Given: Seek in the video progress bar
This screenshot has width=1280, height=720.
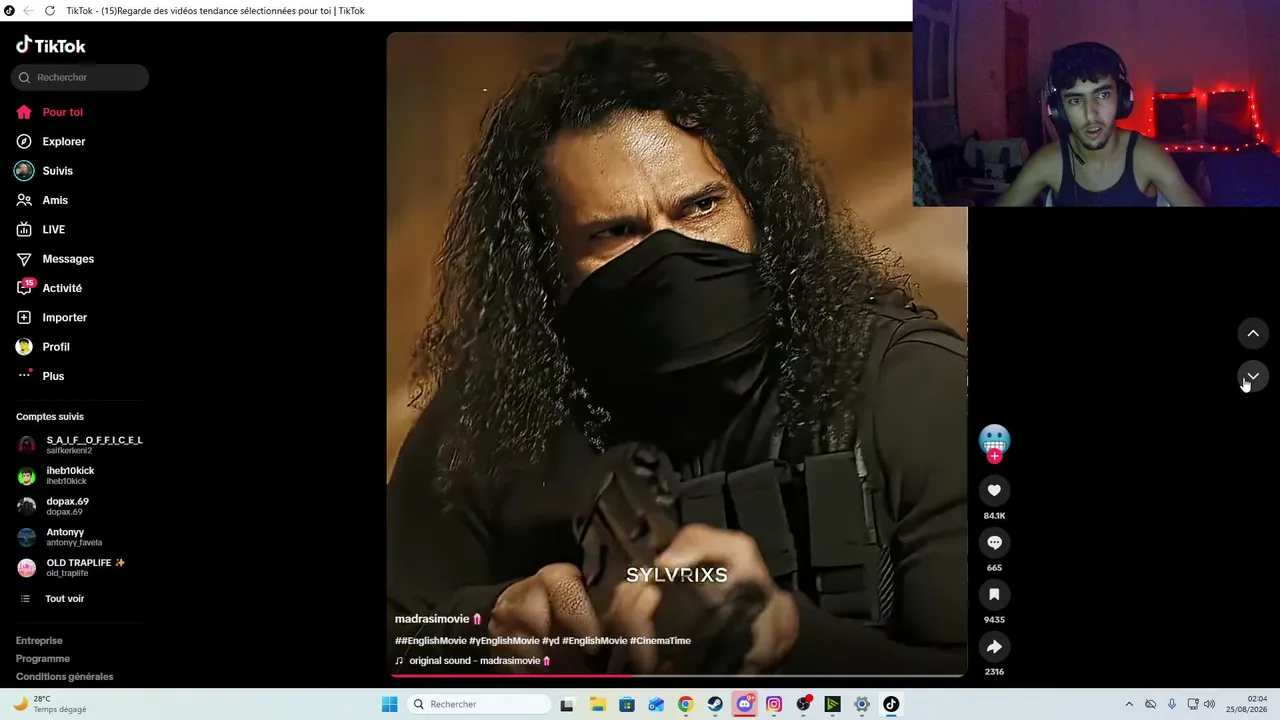Looking at the screenshot, I should coord(677,675).
